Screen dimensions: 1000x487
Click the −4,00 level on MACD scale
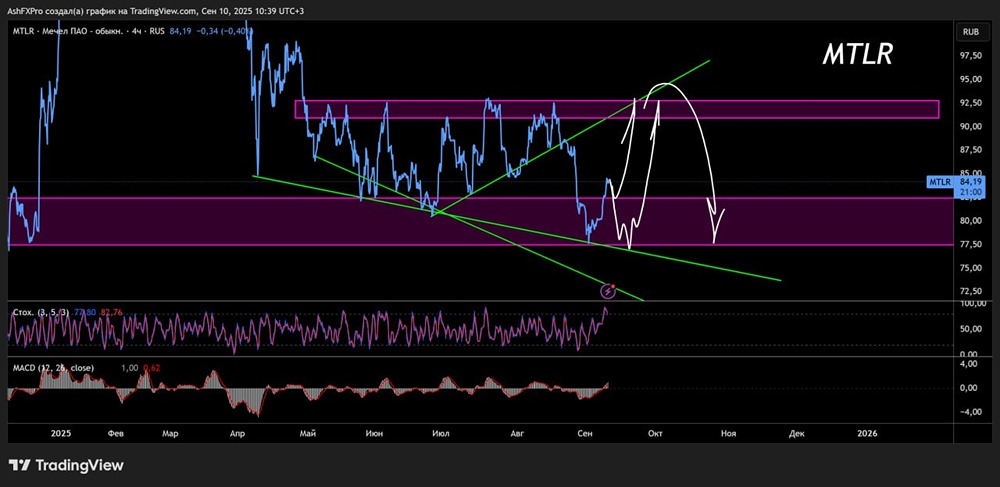[971, 411]
